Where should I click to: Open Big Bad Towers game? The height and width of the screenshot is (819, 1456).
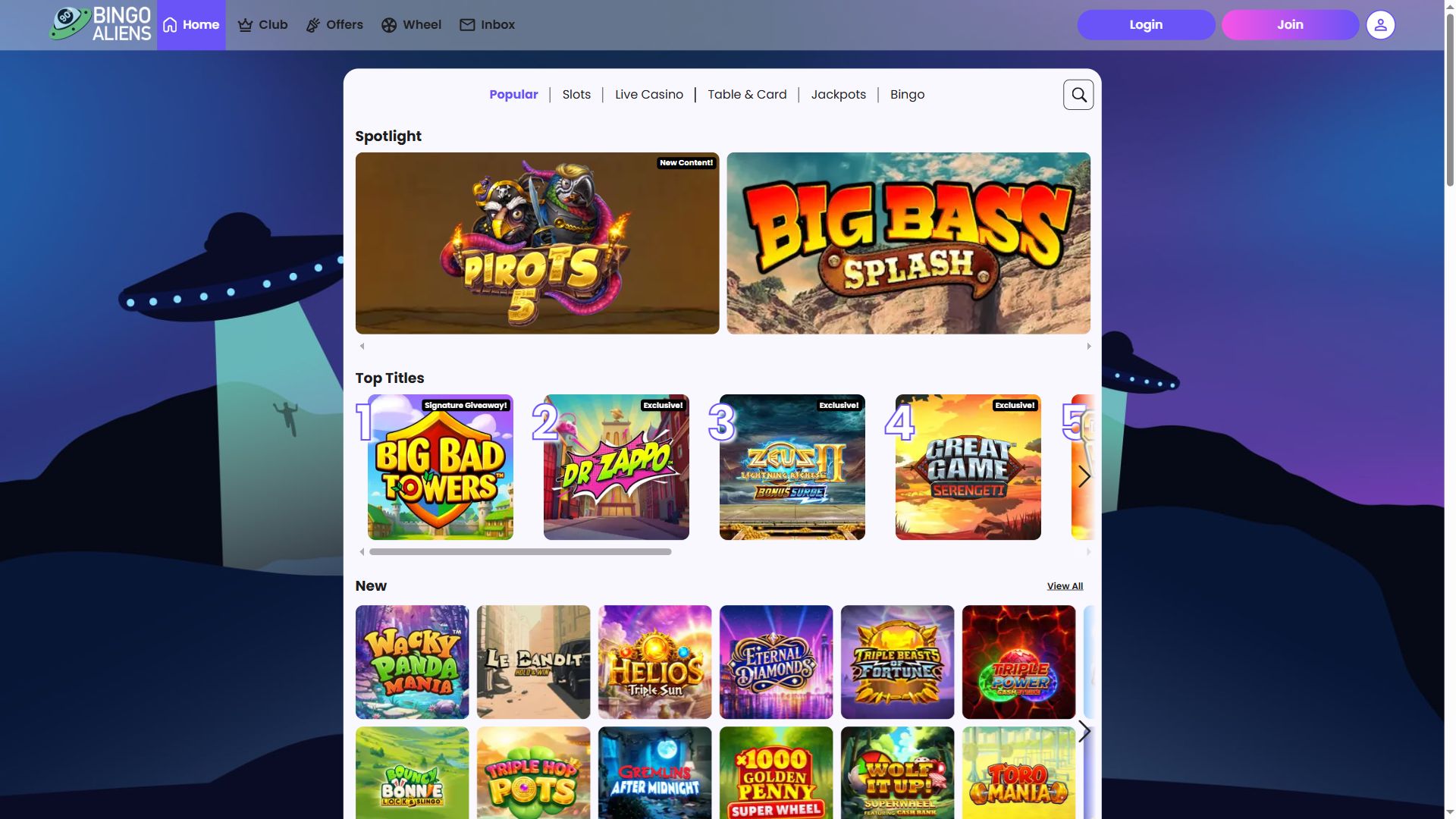coord(440,467)
